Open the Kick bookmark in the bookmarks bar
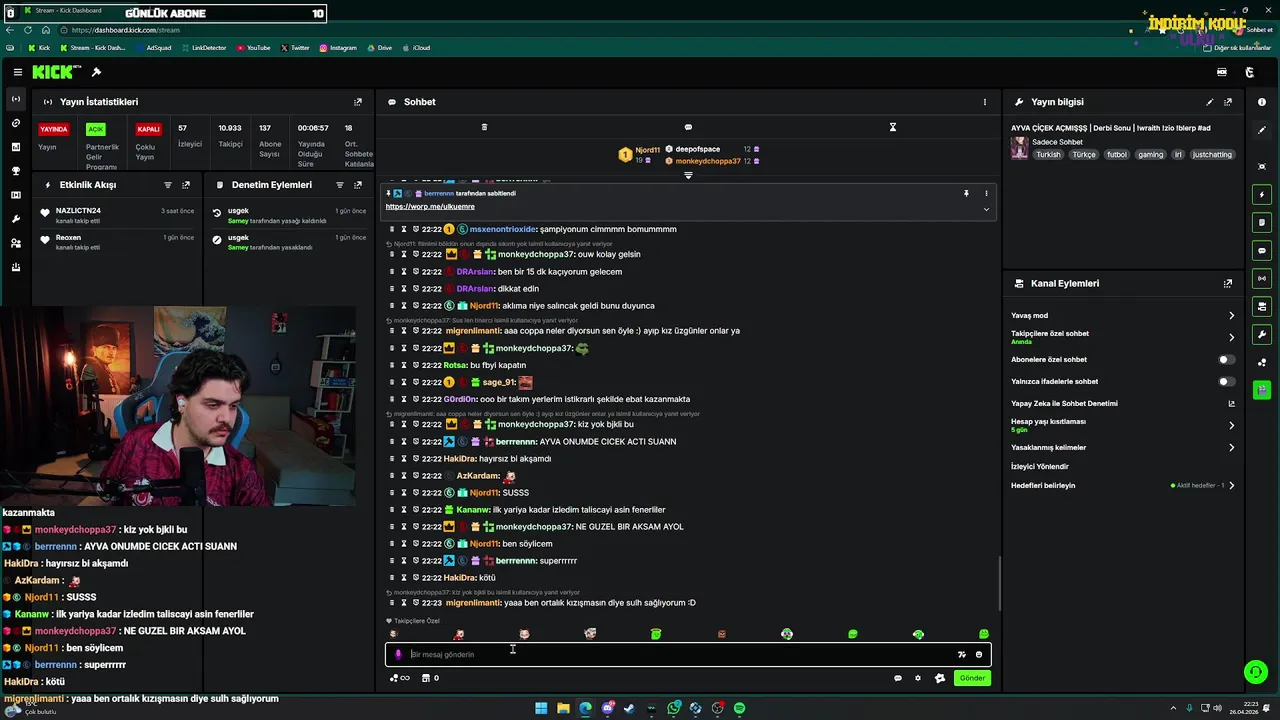The image size is (1280, 720). 39,48
